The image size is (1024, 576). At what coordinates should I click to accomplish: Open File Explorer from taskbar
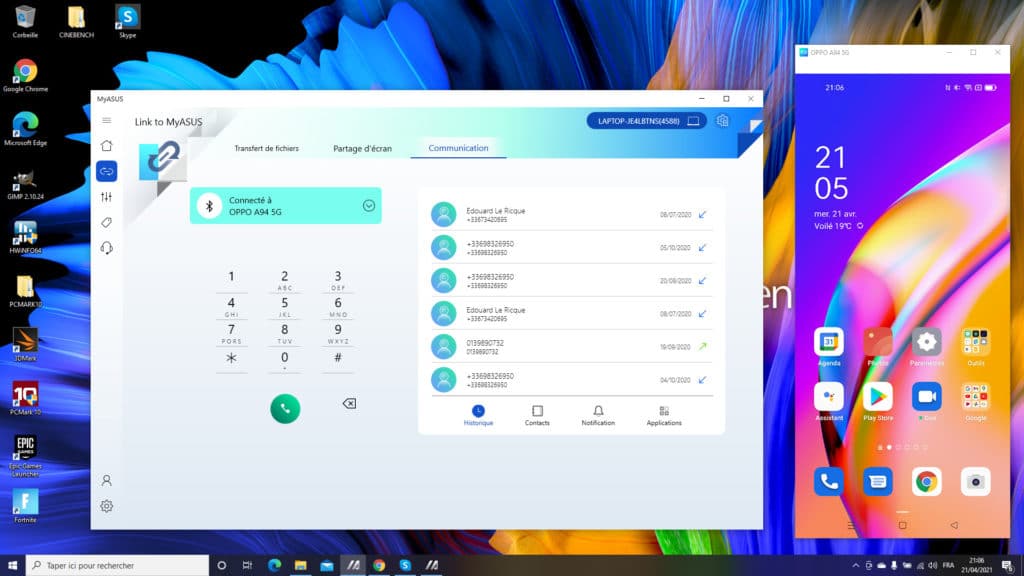300,566
